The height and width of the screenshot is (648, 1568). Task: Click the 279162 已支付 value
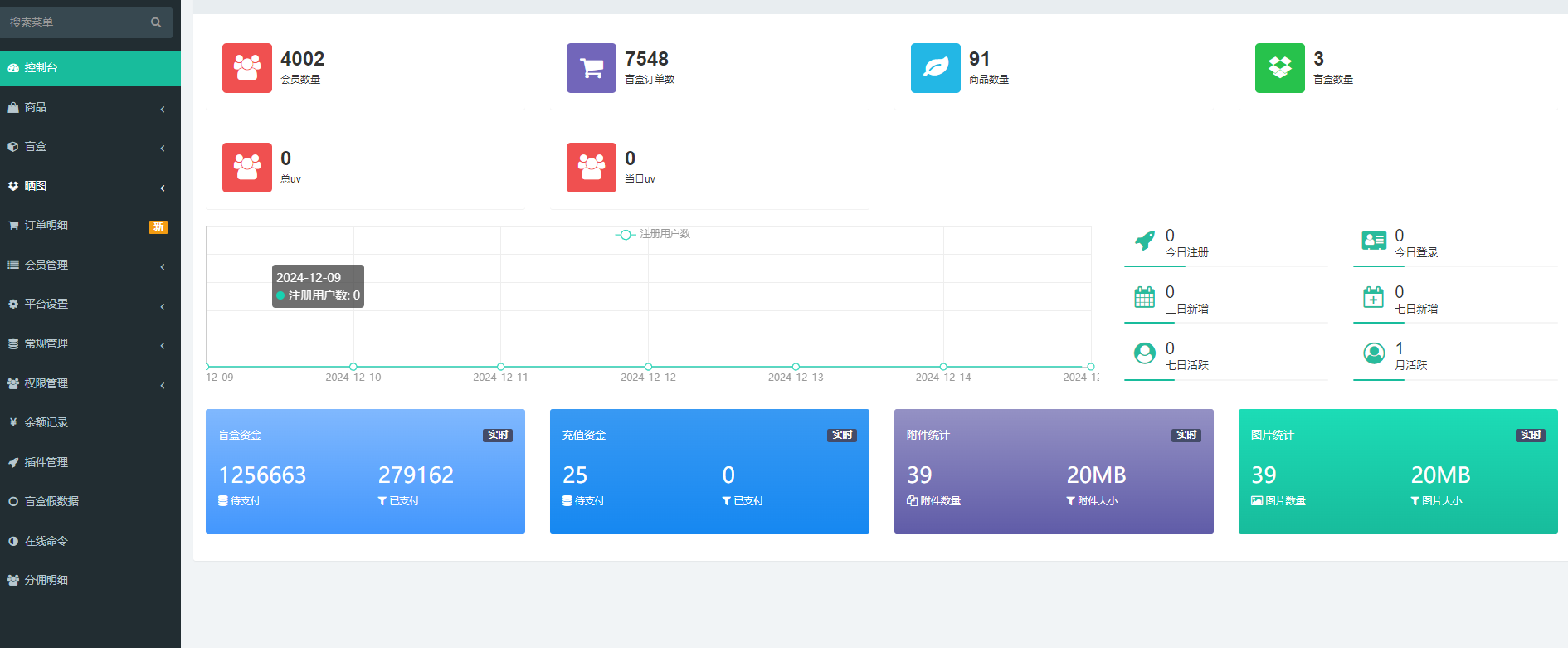(416, 475)
